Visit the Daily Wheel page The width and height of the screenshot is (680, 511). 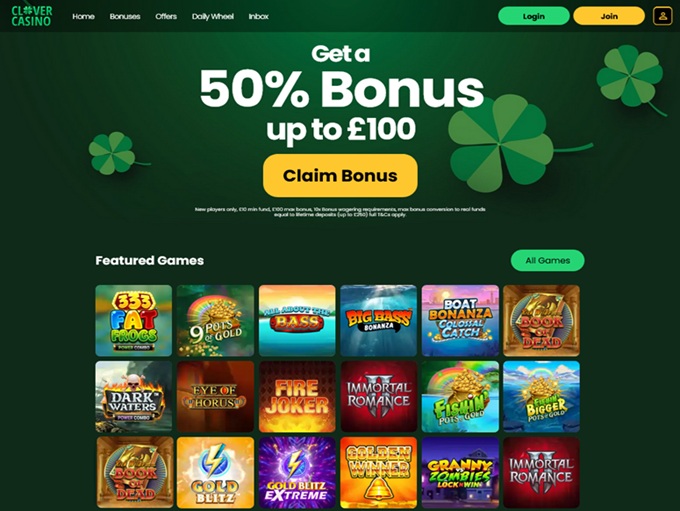click(212, 16)
